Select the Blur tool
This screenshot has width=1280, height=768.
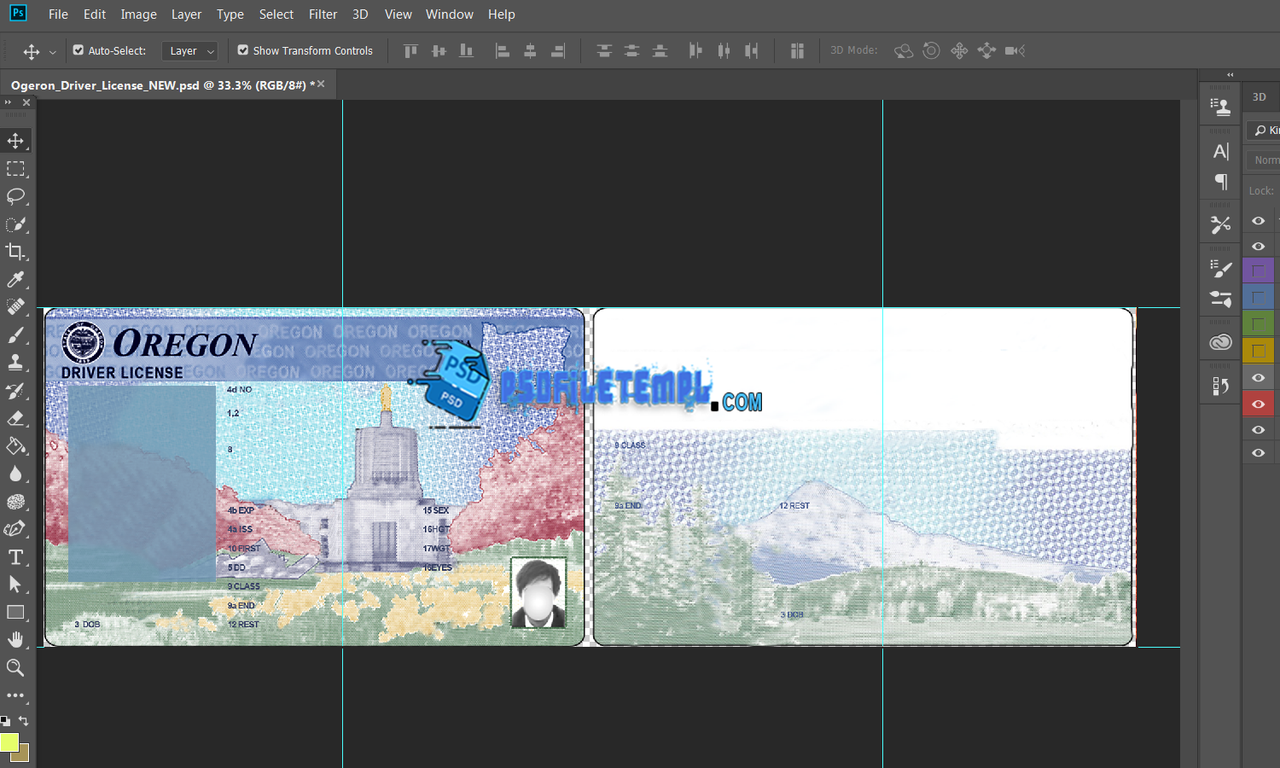tap(16, 473)
